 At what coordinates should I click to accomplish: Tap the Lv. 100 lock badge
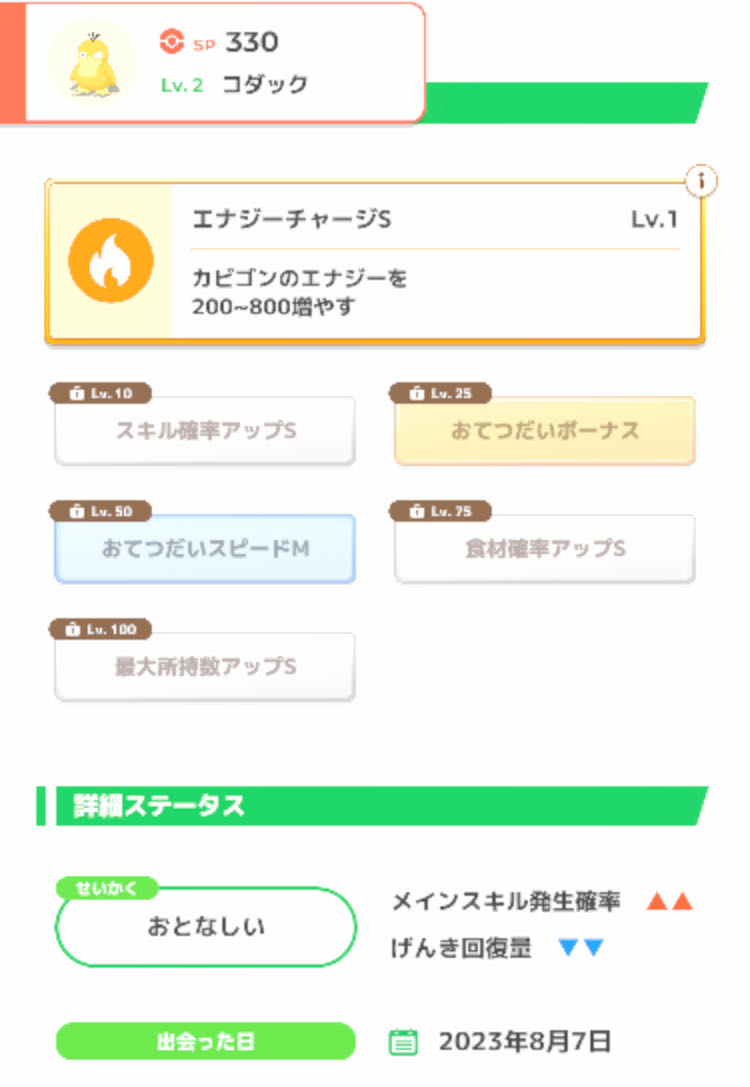click(100, 630)
